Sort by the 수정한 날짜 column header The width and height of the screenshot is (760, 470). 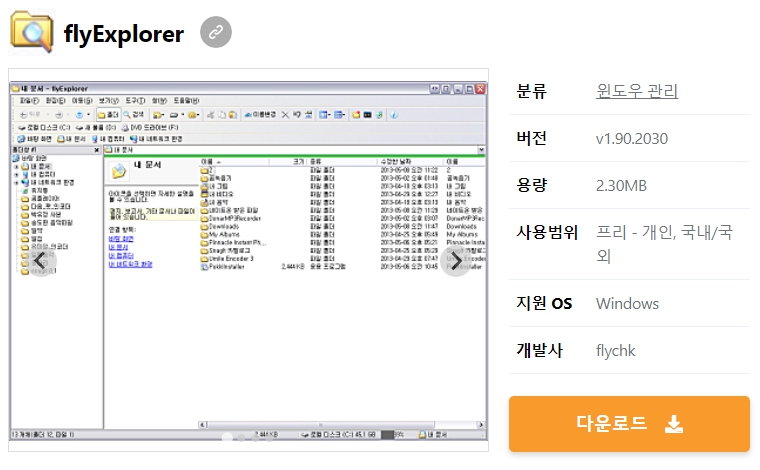[396, 161]
